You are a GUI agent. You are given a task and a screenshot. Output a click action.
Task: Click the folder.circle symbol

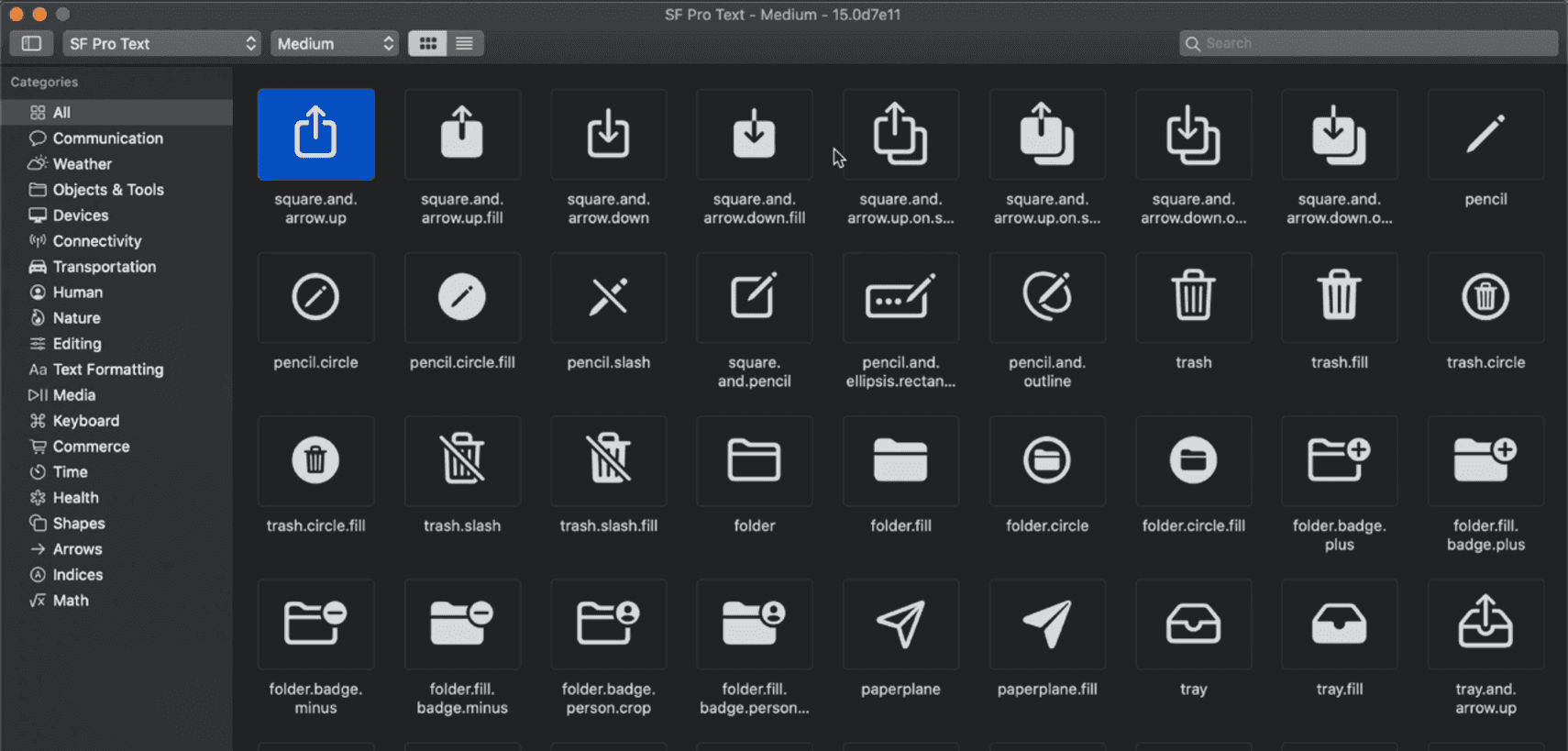(x=1047, y=460)
